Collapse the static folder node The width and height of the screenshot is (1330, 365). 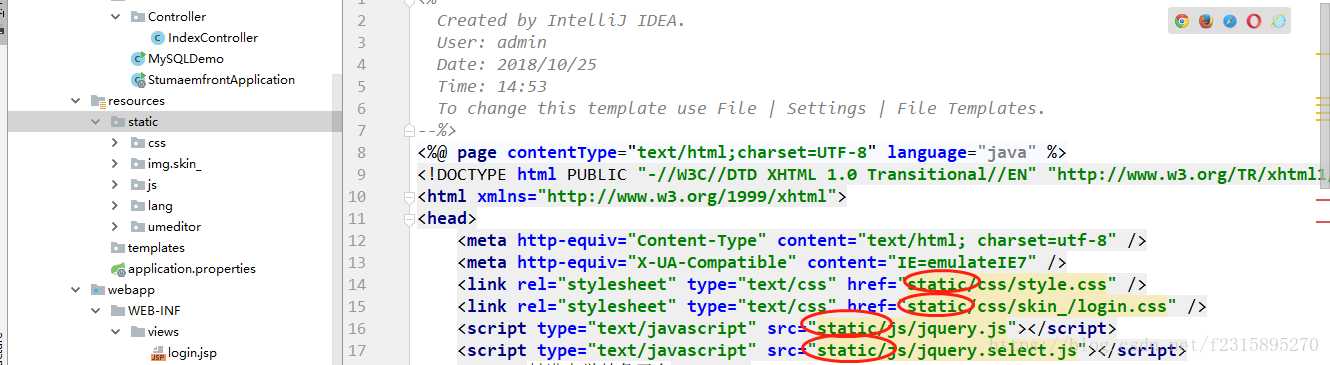click(x=96, y=122)
